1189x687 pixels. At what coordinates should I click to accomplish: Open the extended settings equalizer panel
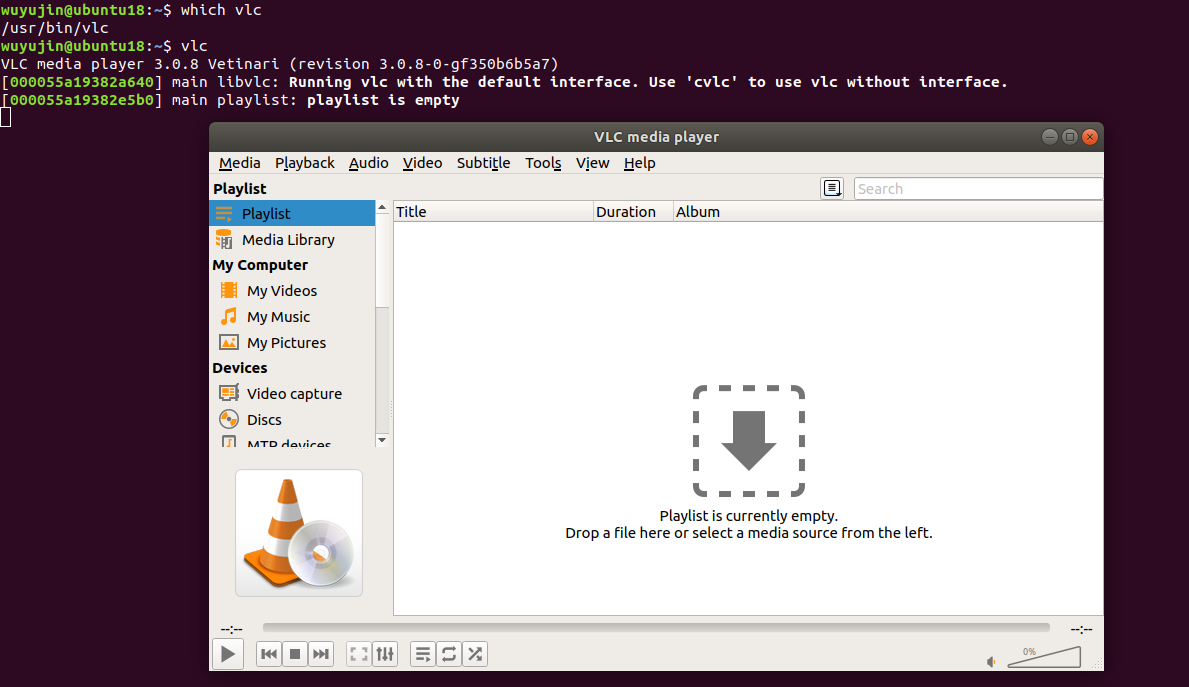coord(385,653)
